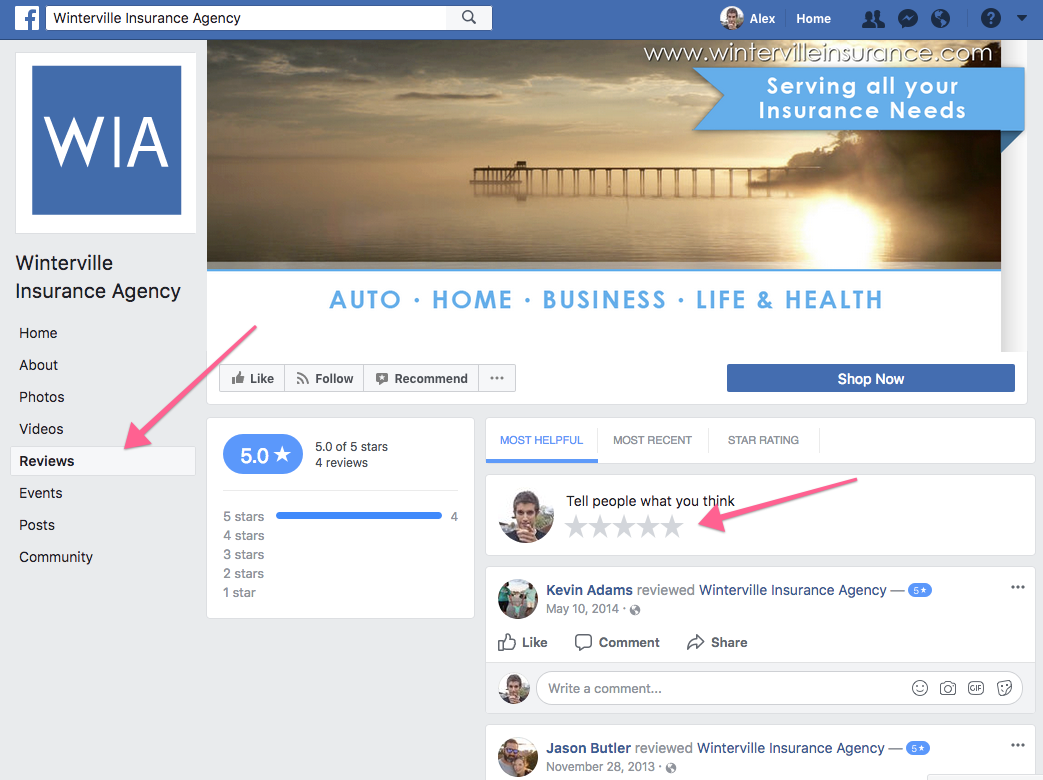Click the '1 star' rating row label
The height and width of the screenshot is (780, 1043).
tap(239, 592)
